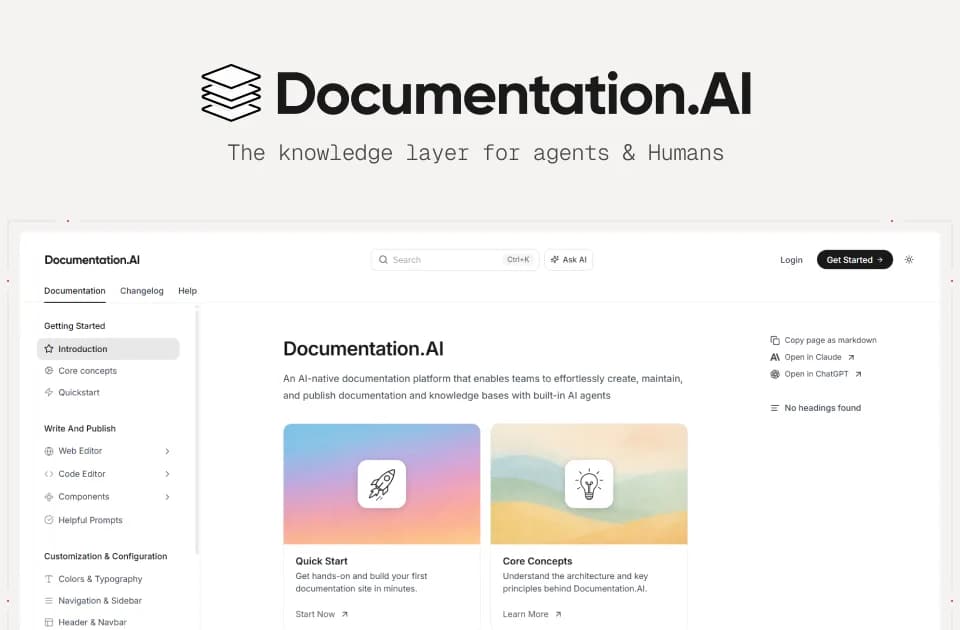This screenshot has width=960, height=630.
Task: Switch to the Documentation tab
Action: click(75, 291)
